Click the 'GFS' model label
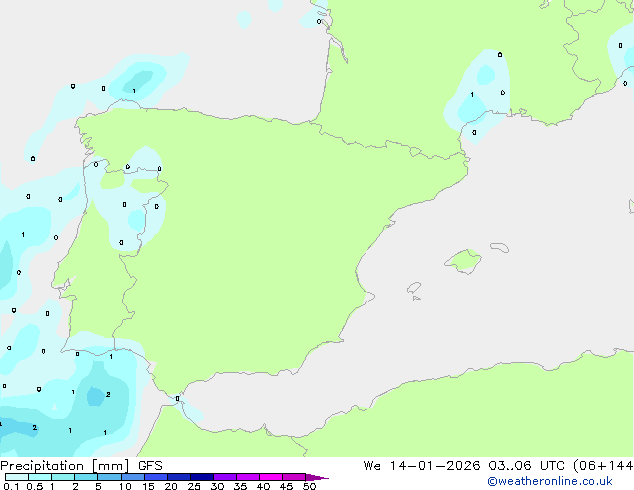Image resolution: width=634 pixels, height=490 pixels. (150, 466)
